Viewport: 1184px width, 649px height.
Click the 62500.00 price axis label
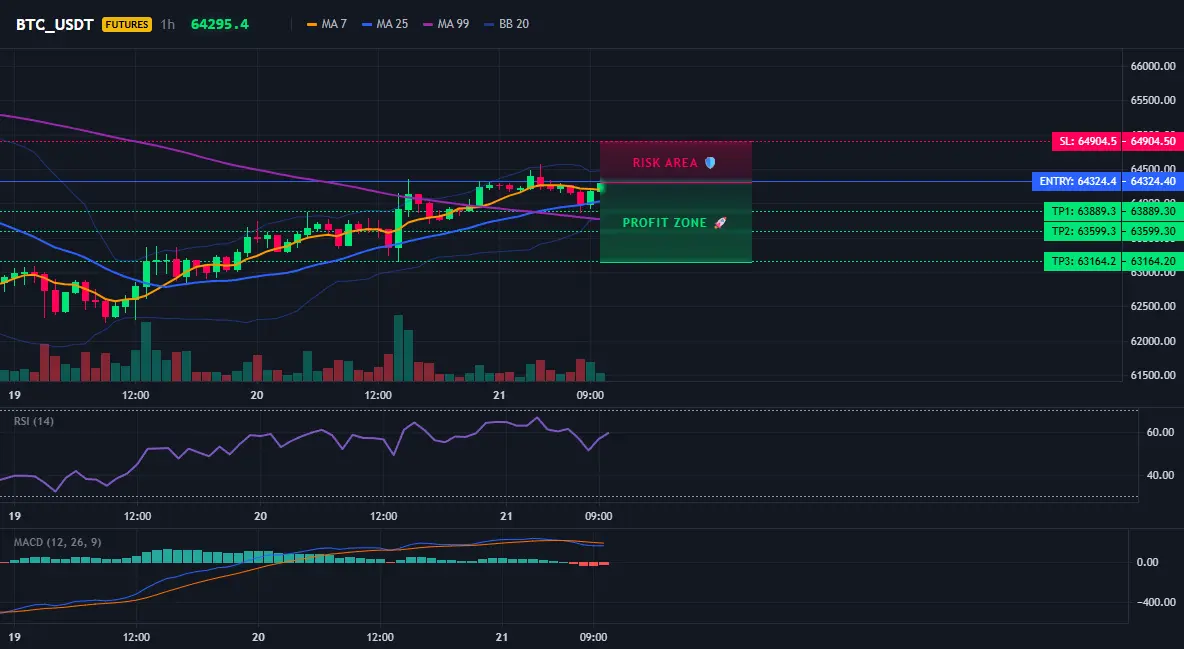point(1153,306)
